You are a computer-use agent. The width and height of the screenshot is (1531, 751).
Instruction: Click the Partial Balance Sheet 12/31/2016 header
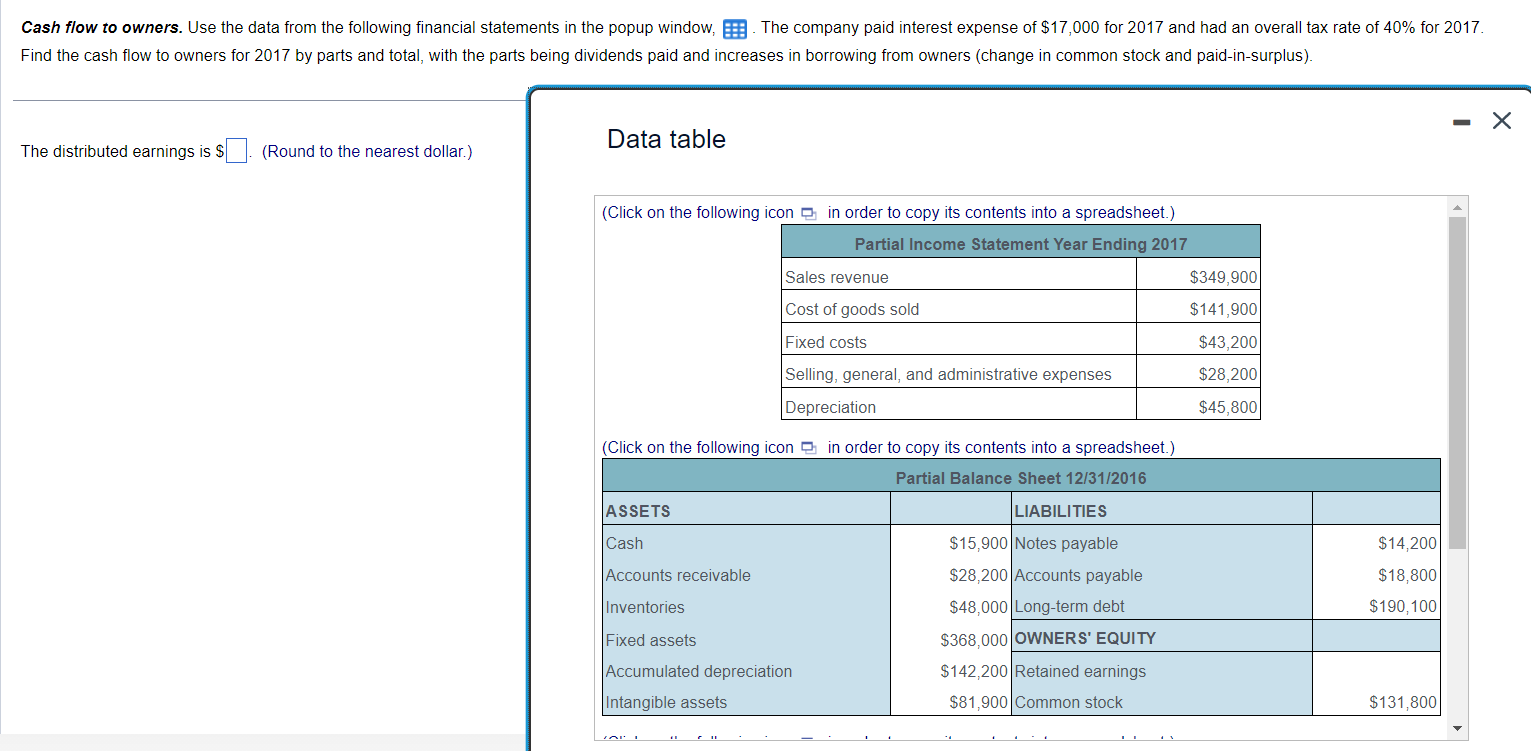tap(1021, 478)
